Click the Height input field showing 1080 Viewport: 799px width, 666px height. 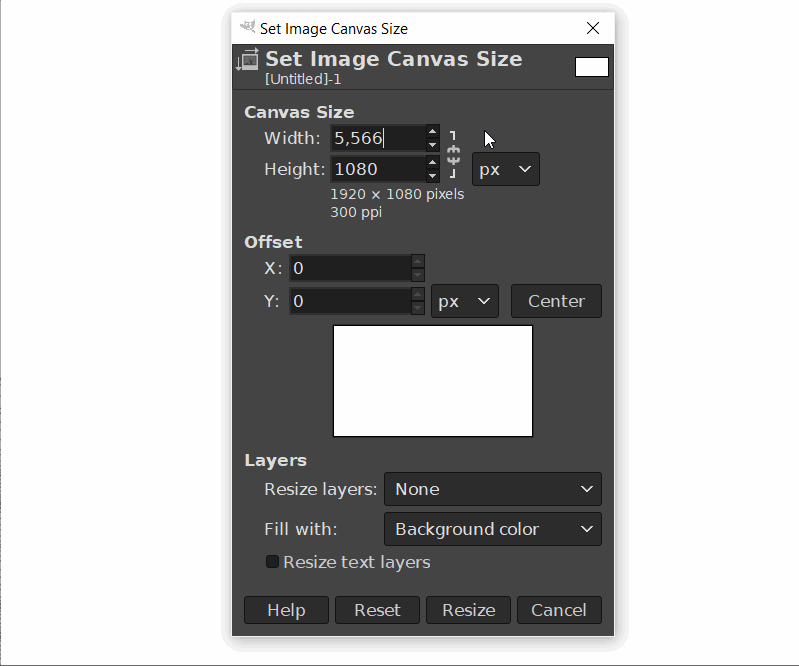[378, 169]
